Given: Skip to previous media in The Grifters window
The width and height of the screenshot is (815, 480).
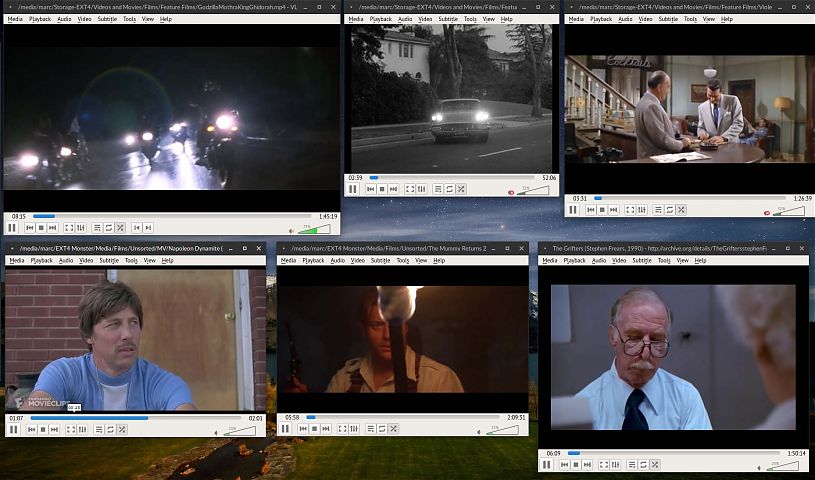Looking at the screenshot, I should (564, 465).
